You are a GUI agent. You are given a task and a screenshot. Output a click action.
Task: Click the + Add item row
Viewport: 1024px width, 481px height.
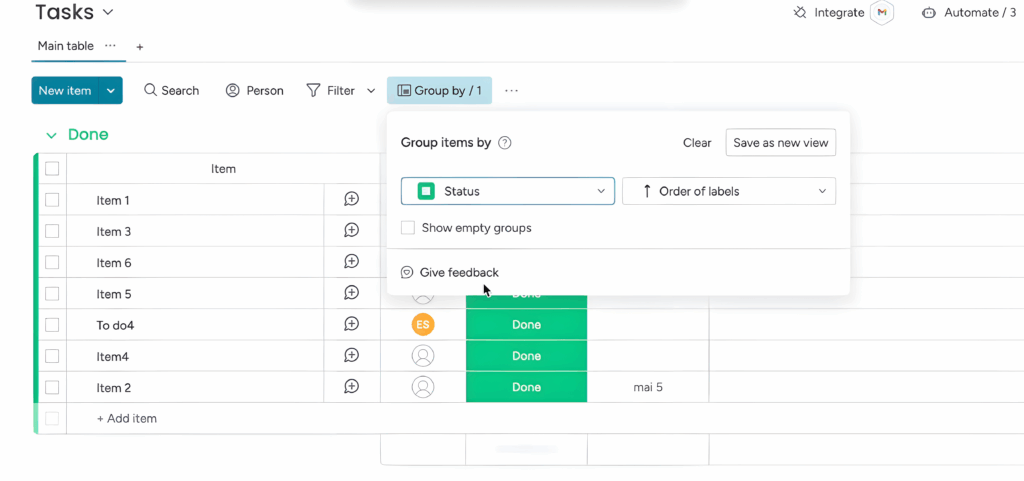(x=127, y=418)
